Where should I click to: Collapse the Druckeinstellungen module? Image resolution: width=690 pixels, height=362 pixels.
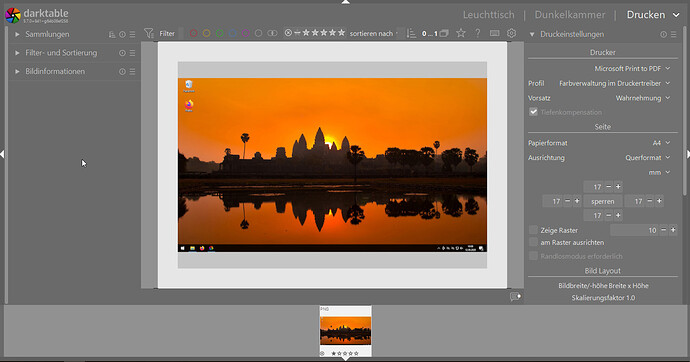tap(532, 34)
